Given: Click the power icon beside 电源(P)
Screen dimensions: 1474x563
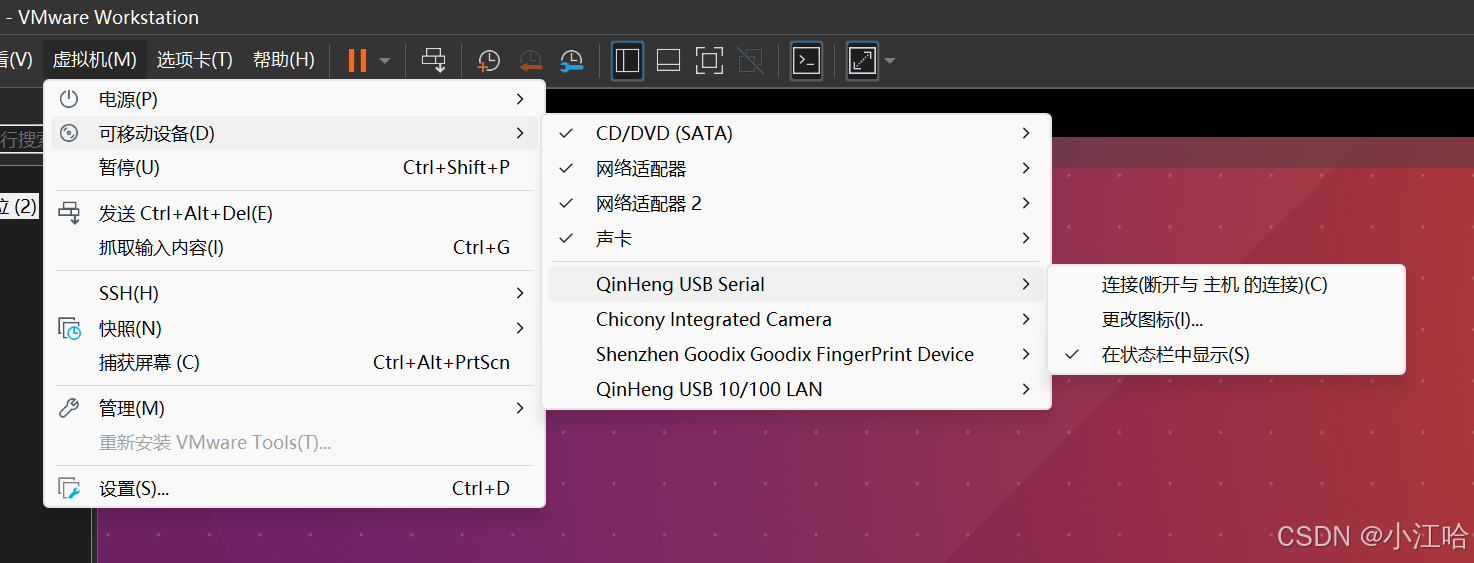Looking at the screenshot, I should [69, 99].
